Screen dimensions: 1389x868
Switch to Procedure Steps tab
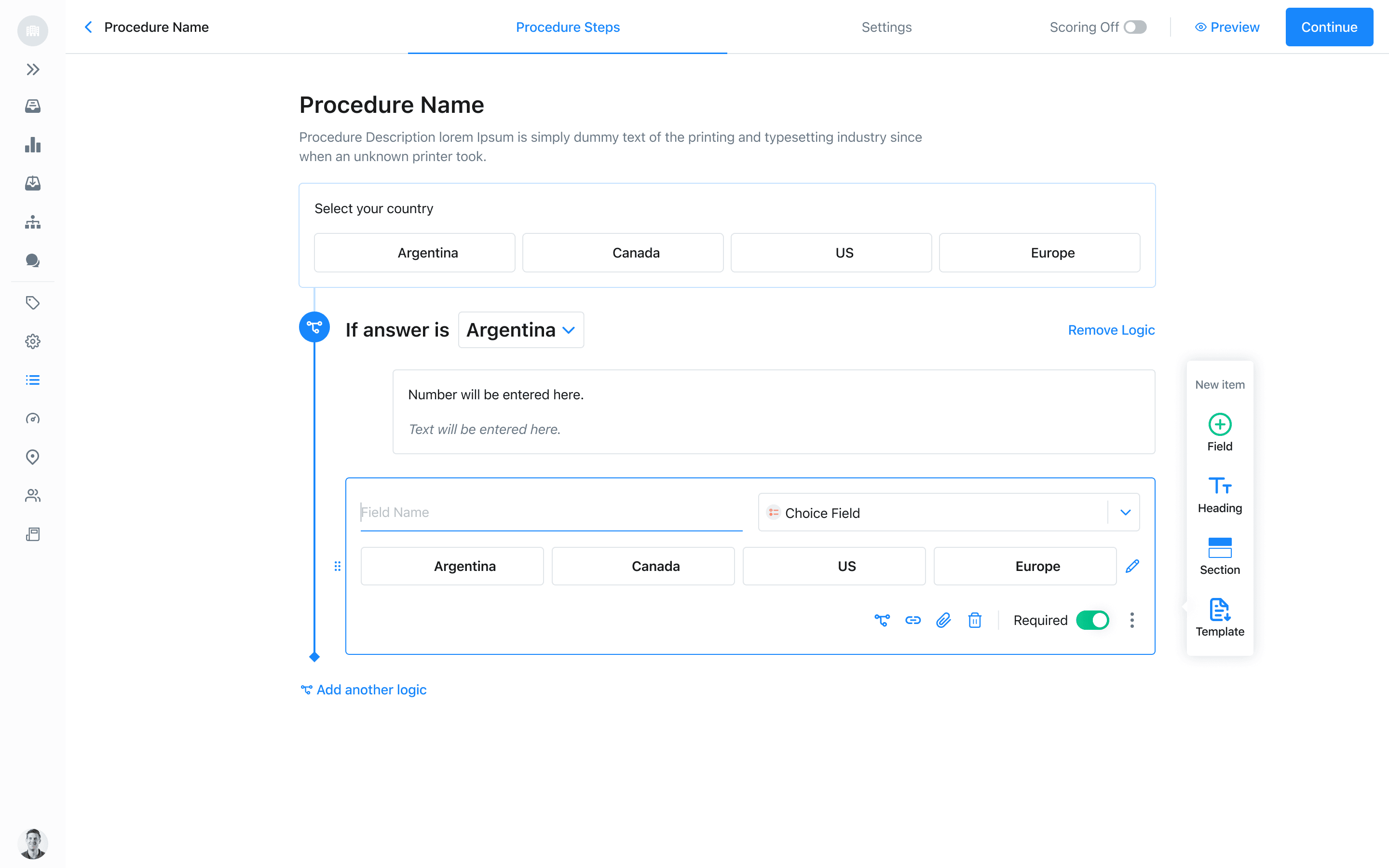pos(568,27)
